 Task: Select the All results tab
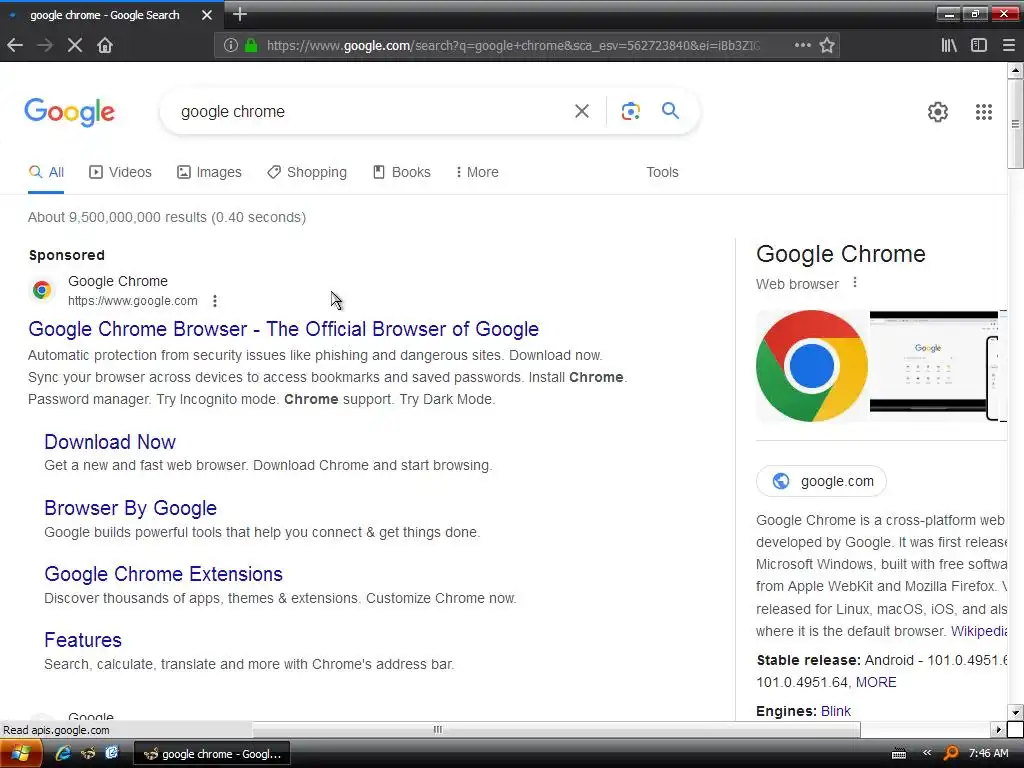46,172
